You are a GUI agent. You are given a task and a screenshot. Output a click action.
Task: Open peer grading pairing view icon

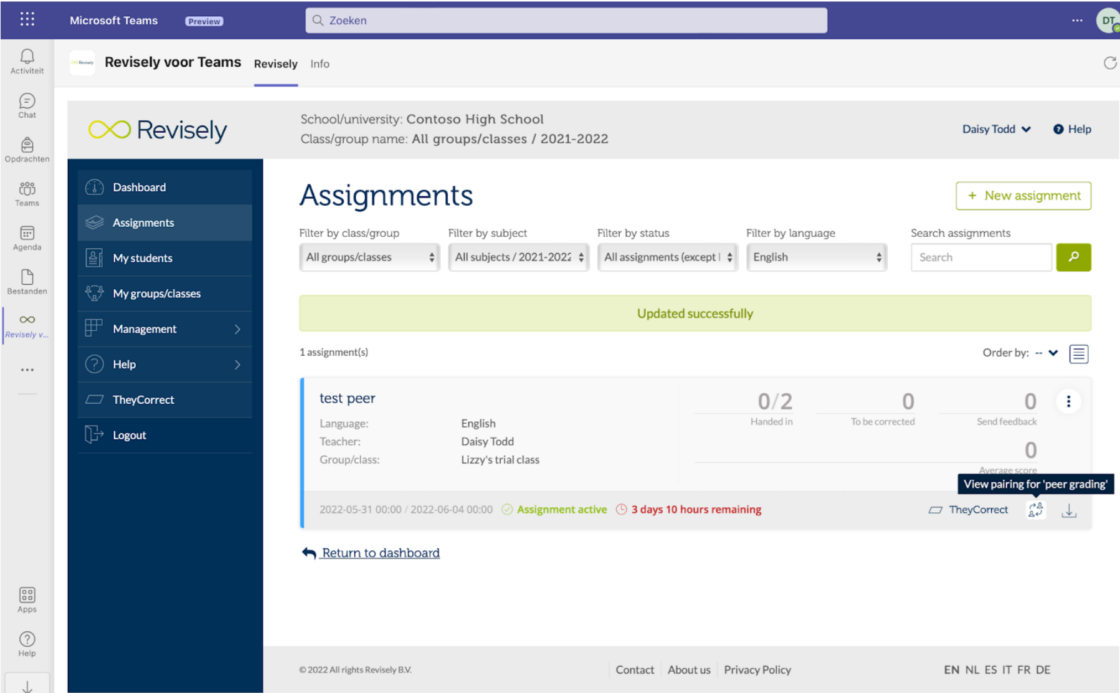click(x=1035, y=510)
